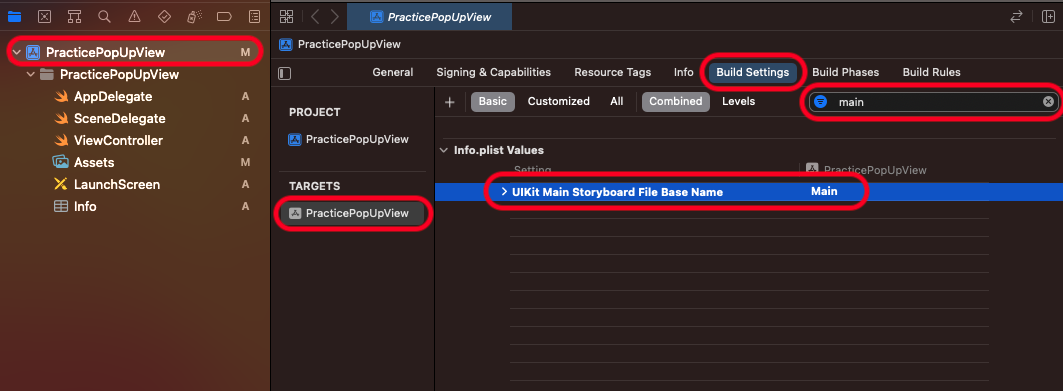Select the All filter option

[x=616, y=102]
